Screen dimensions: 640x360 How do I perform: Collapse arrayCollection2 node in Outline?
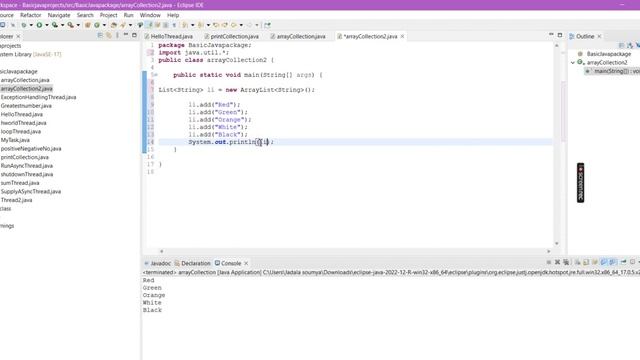pyautogui.click(x=573, y=62)
